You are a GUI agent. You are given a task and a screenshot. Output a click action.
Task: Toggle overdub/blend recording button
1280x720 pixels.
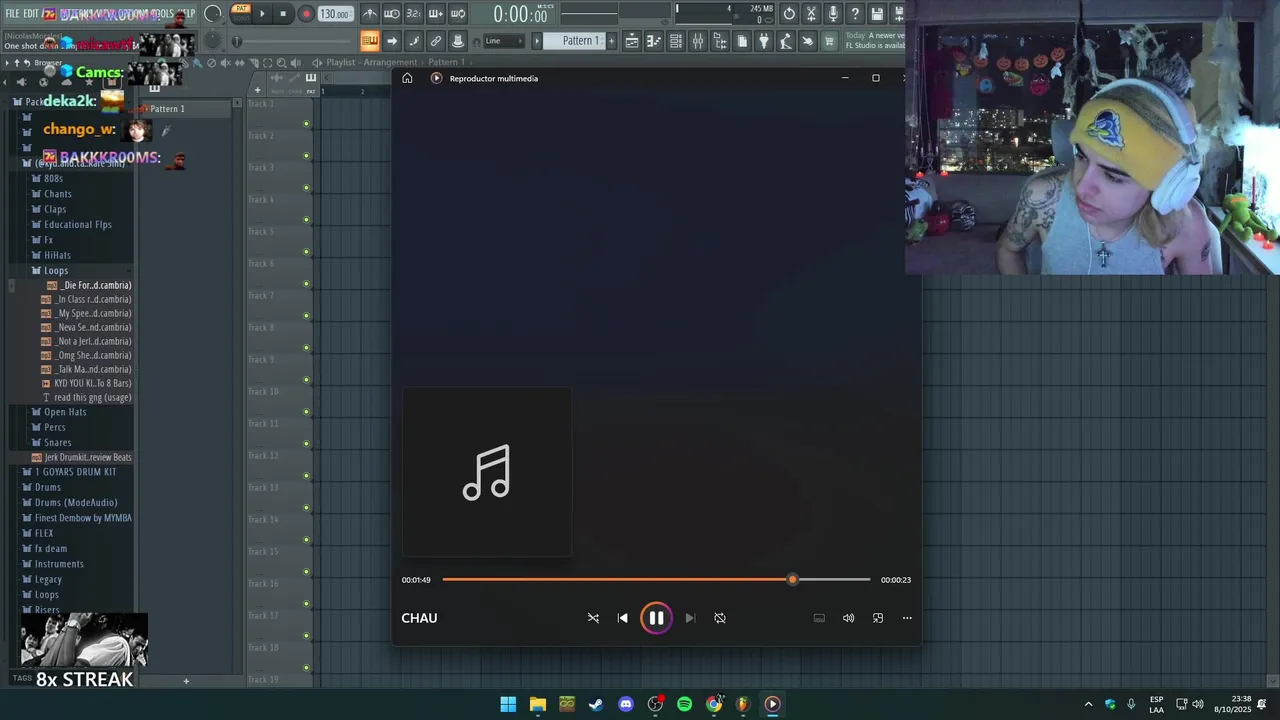coord(436,14)
